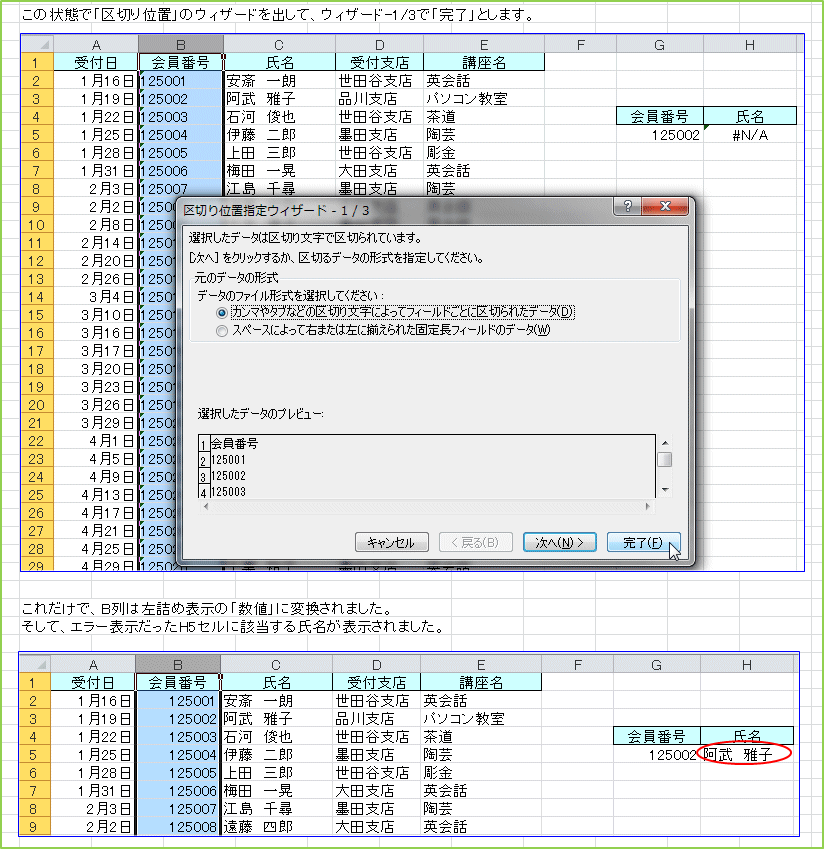Click 受付支店 header in lower sheet
824x849 pixels.
[376, 682]
